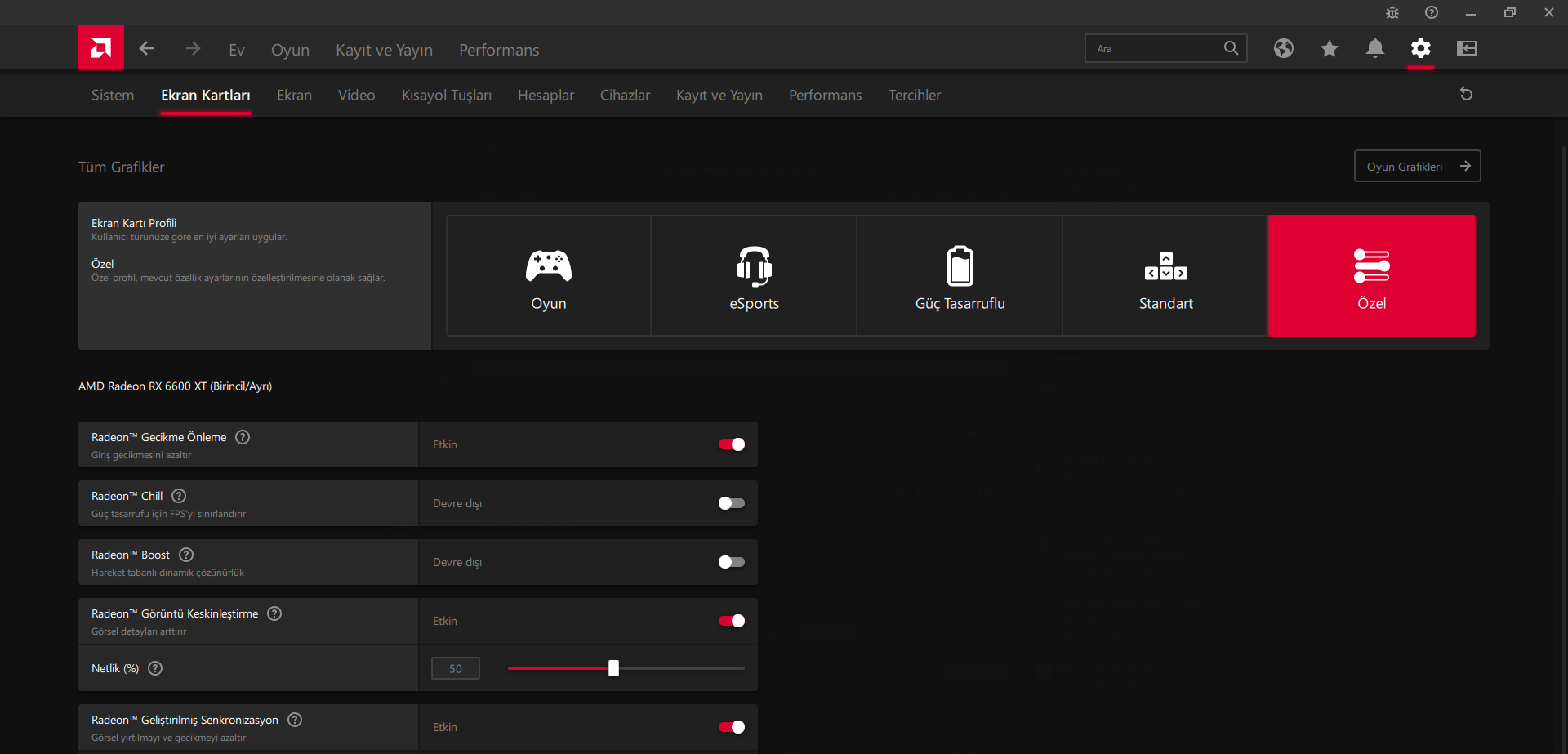1568x754 pixels.
Task: Show help for Radeon Boost
Action: (186, 555)
